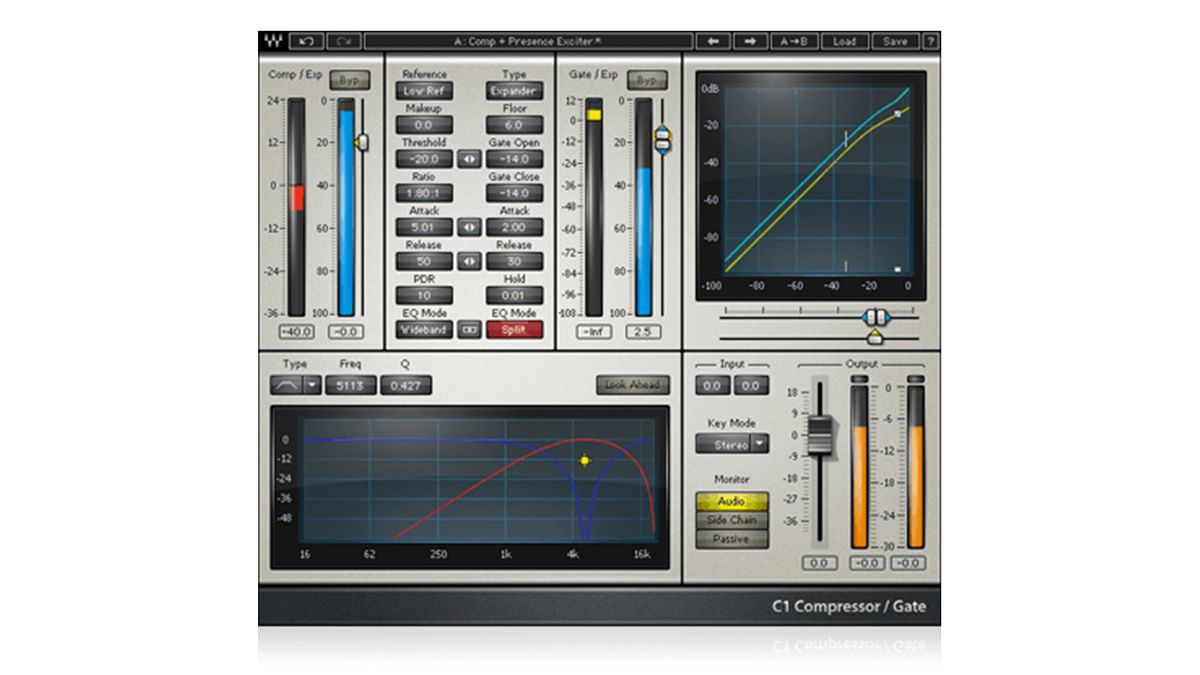Save current settings with the Save button
The height and width of the screenshot is (675, 1200).
pyautogui.click(x=894, y=41)
